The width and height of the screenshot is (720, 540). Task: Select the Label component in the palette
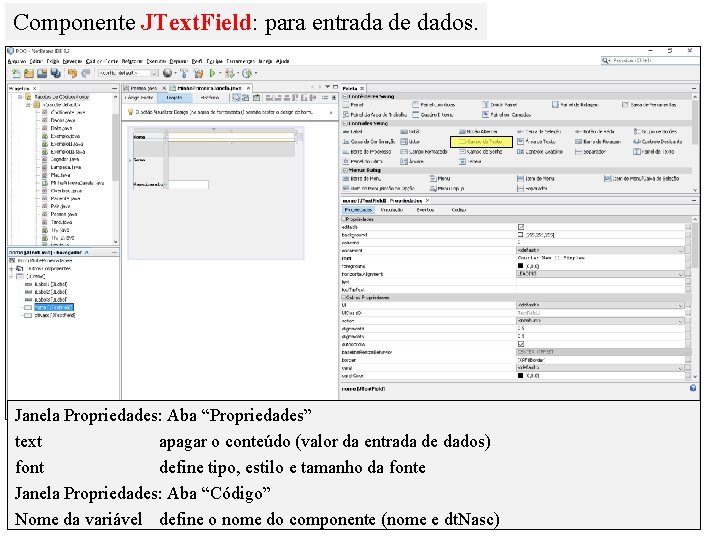point(353,132)
